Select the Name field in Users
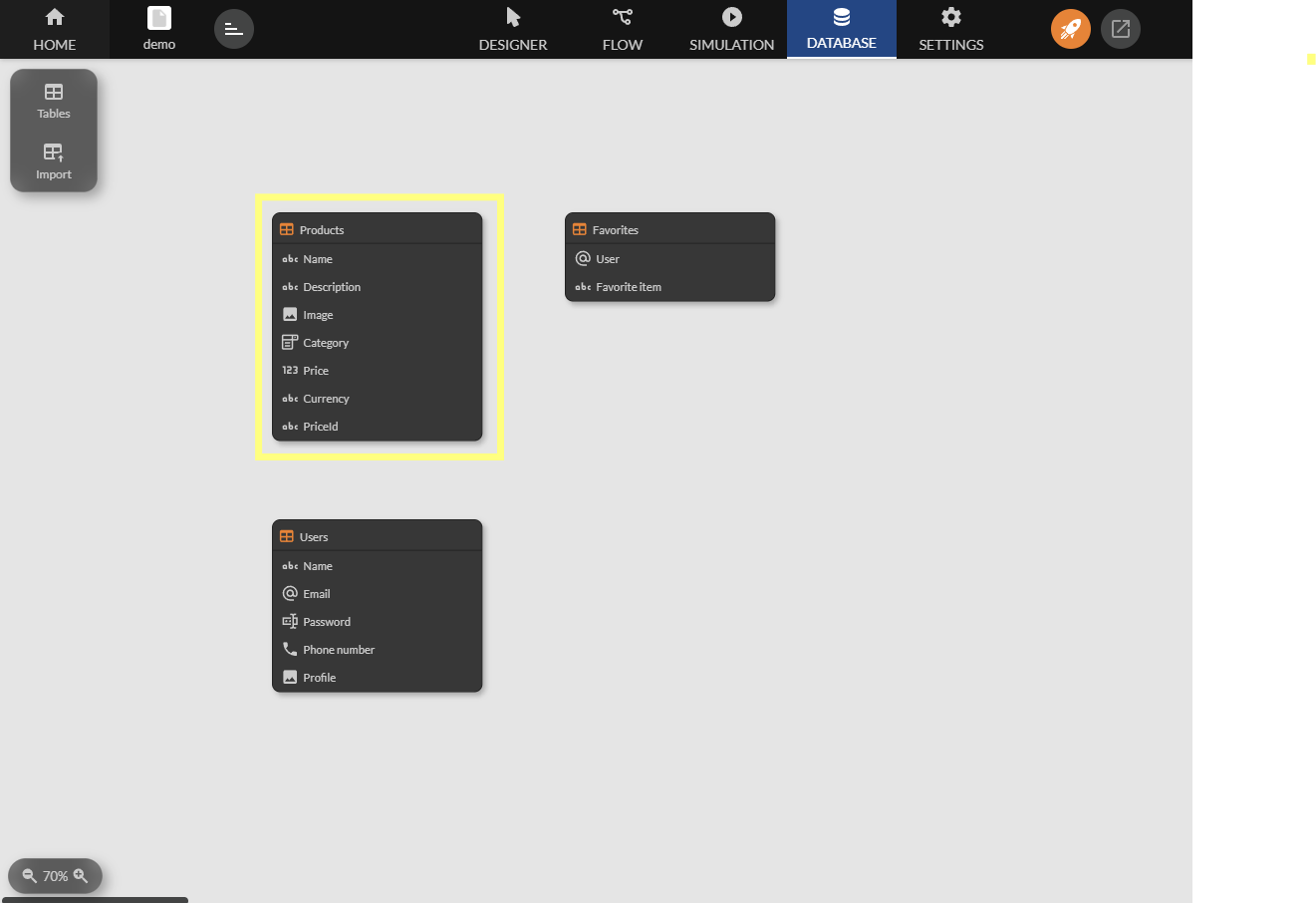 coord(378,566)
